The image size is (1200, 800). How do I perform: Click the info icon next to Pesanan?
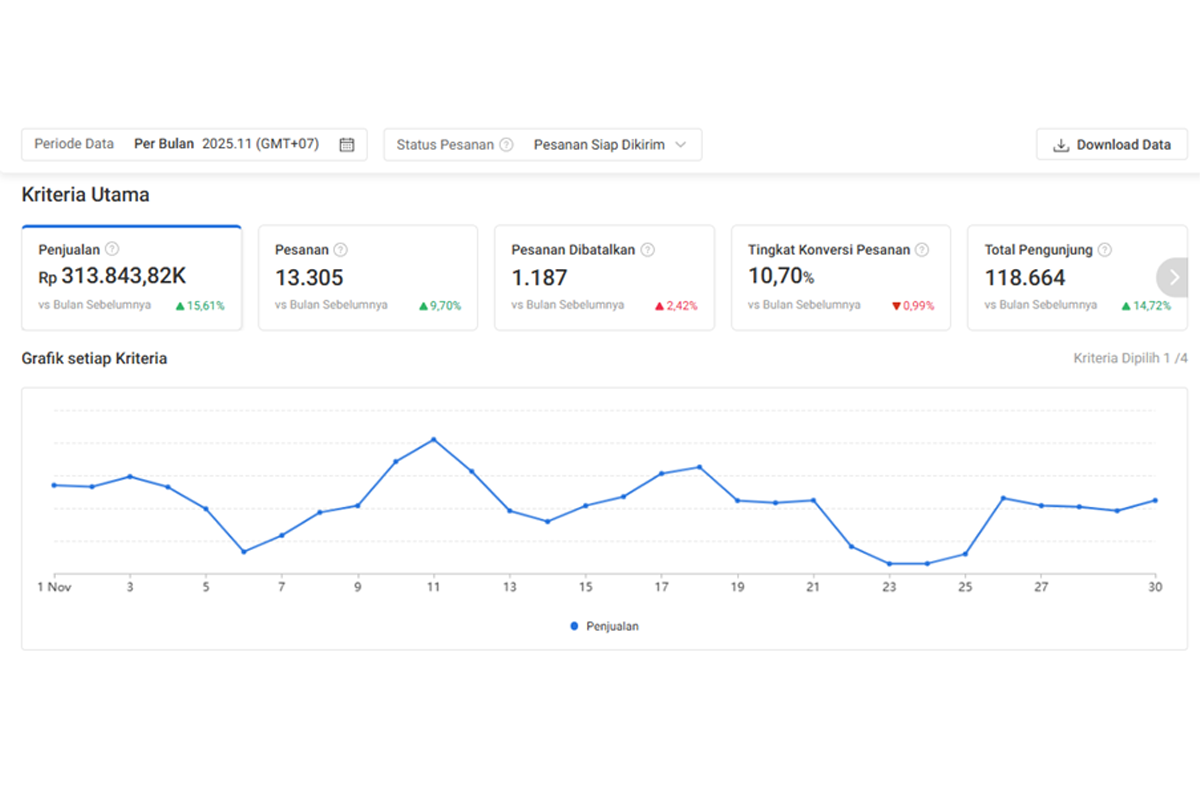pos(340,250)
